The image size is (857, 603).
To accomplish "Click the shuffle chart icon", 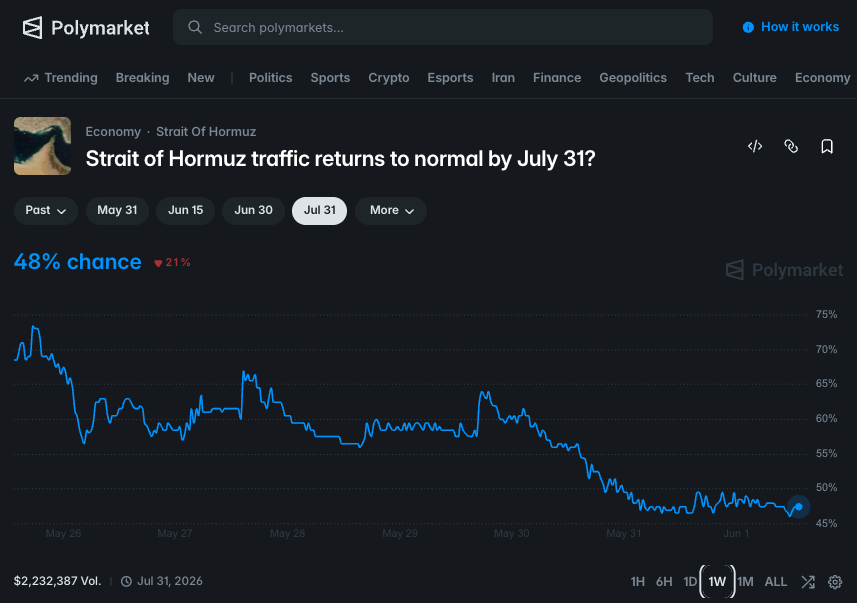I will pyautogui.click(x=808, y=582).
